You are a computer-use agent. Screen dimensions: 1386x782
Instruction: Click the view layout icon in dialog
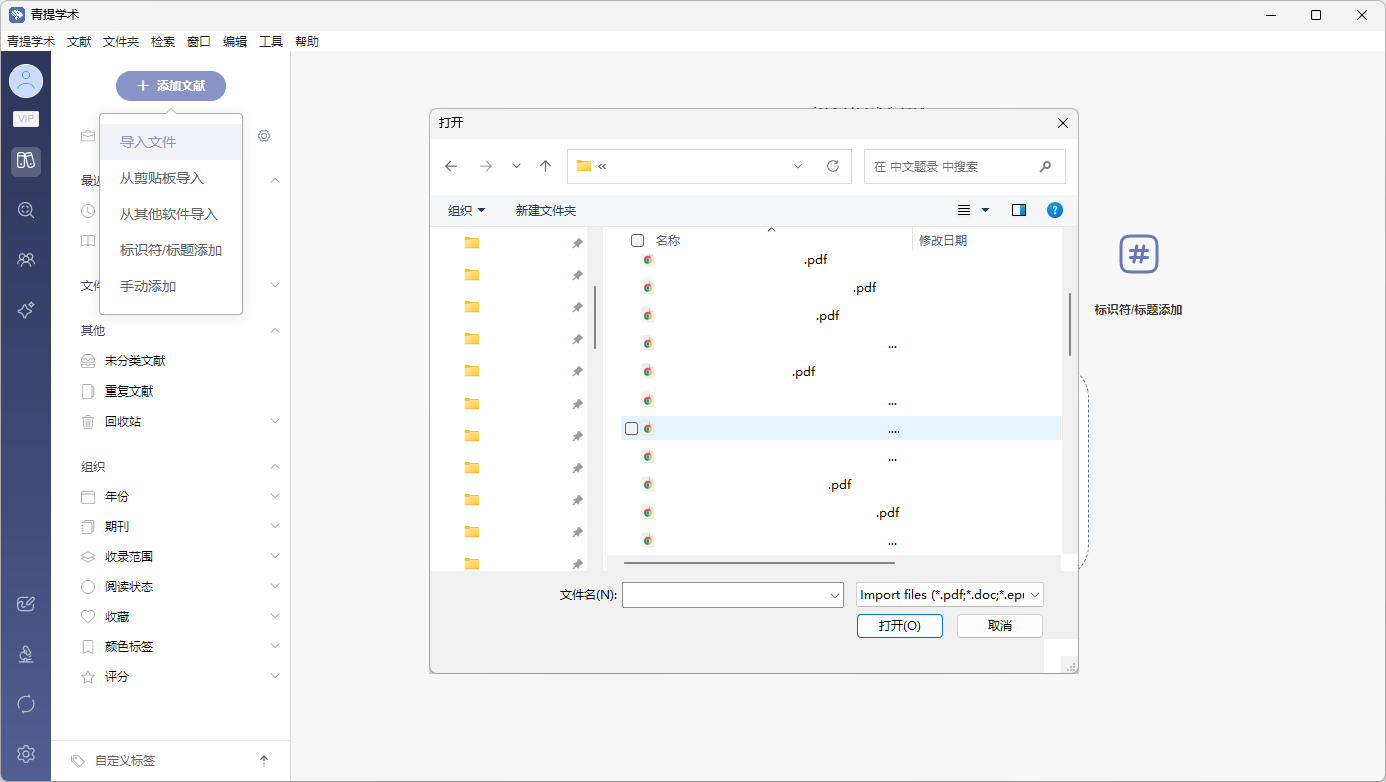pyautogui.click(x=964, y=210)
